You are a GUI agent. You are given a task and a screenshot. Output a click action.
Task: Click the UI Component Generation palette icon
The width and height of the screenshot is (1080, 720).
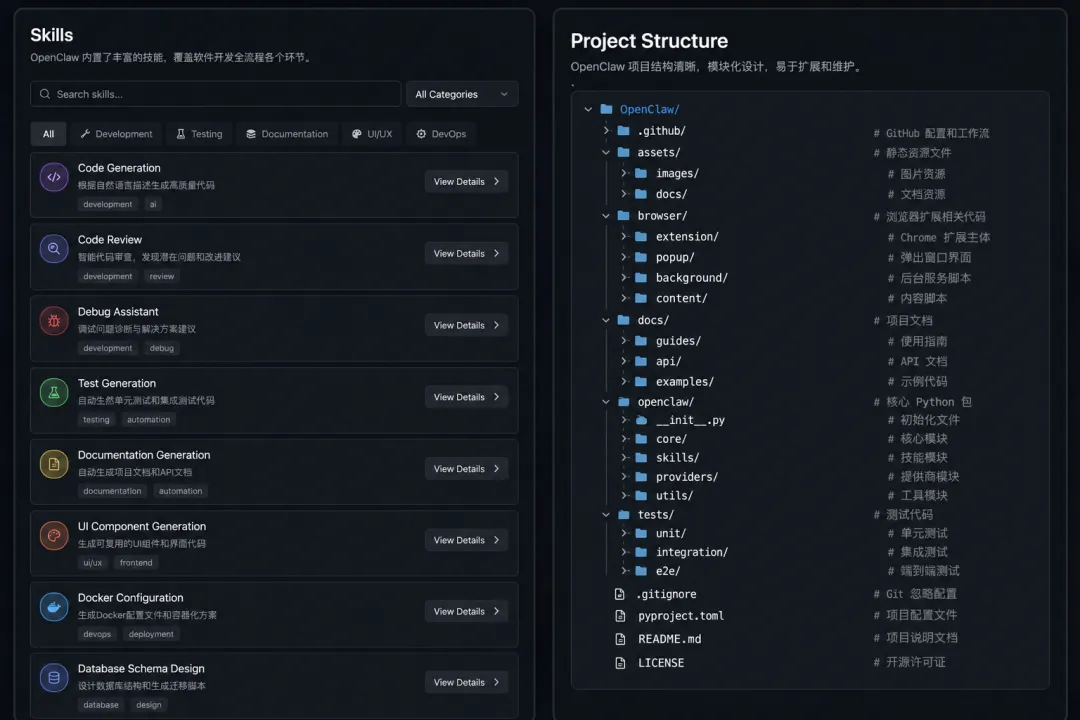point(54,535)
